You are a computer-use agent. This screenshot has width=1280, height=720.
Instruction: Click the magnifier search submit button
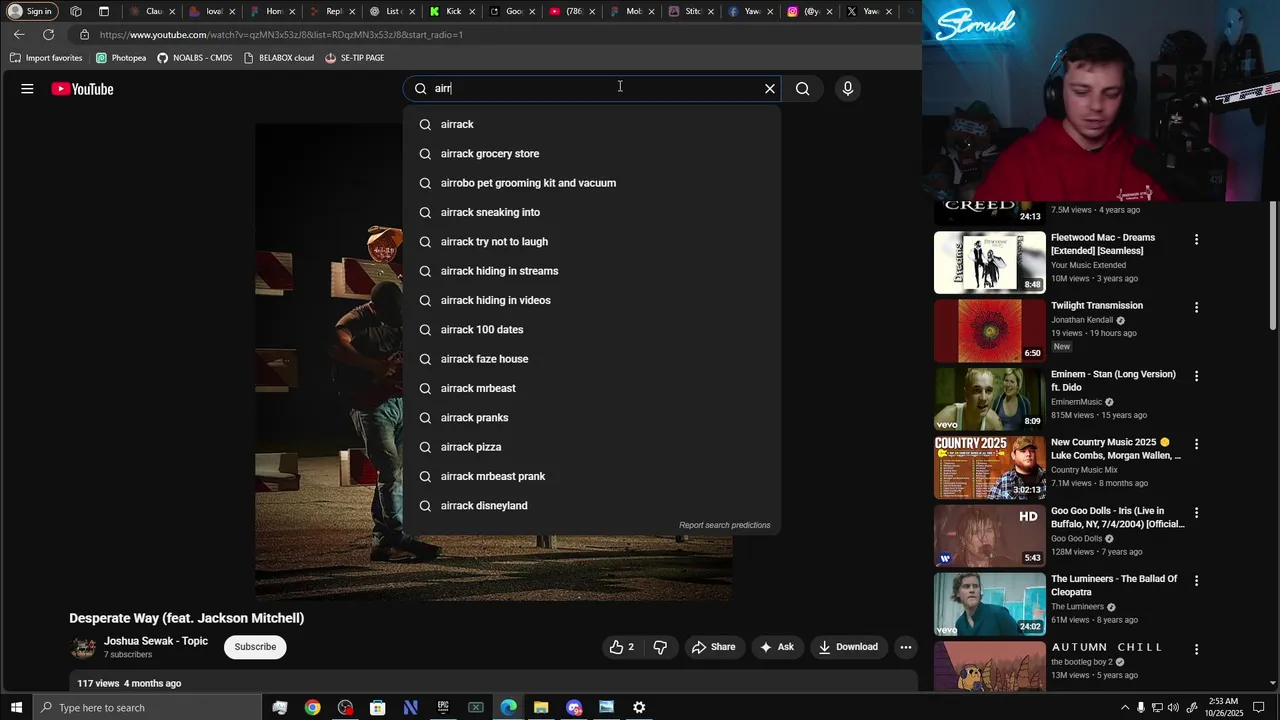802,89
